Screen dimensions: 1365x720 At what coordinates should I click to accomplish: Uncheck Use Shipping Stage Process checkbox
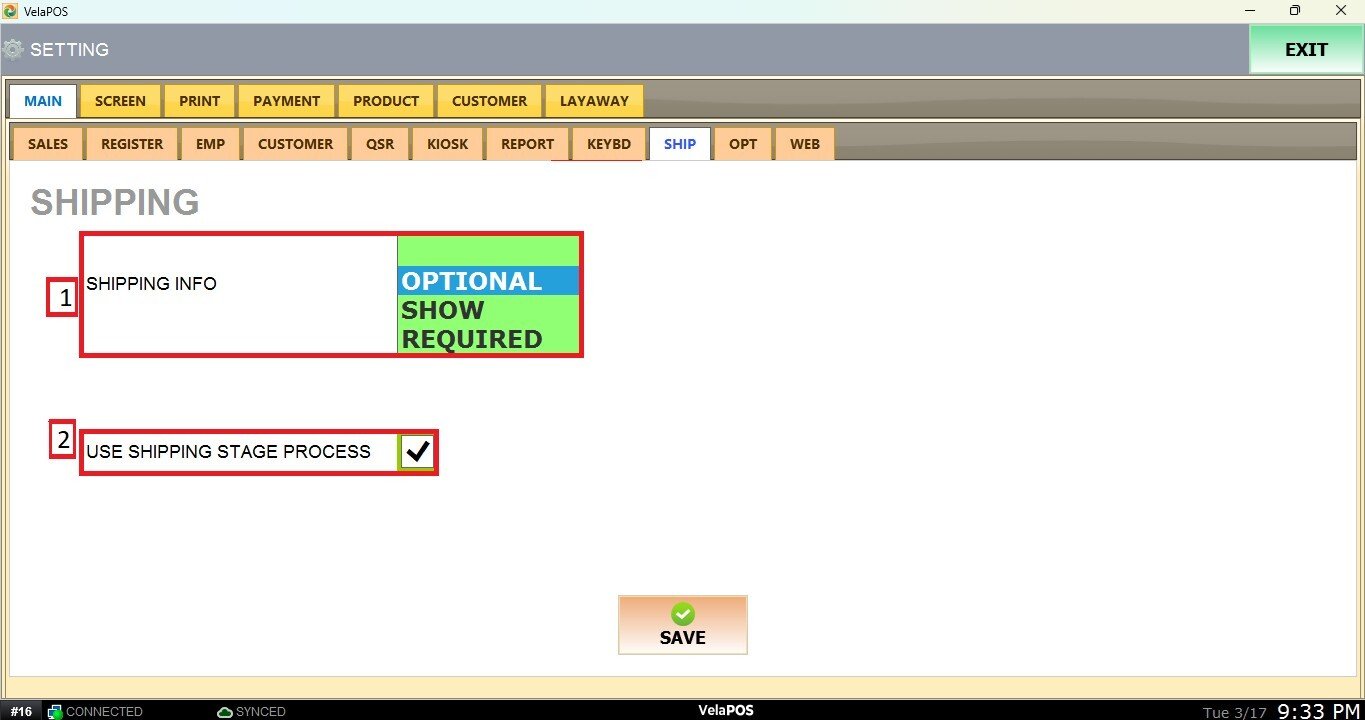[417, 452]
